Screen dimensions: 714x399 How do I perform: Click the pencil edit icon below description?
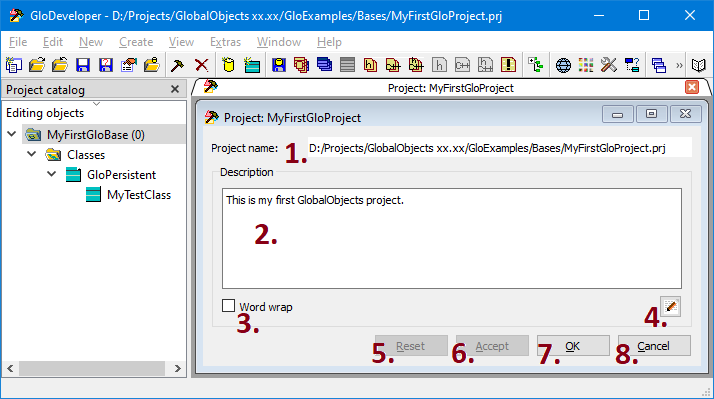pyautogui.click(x=670, y=306)
